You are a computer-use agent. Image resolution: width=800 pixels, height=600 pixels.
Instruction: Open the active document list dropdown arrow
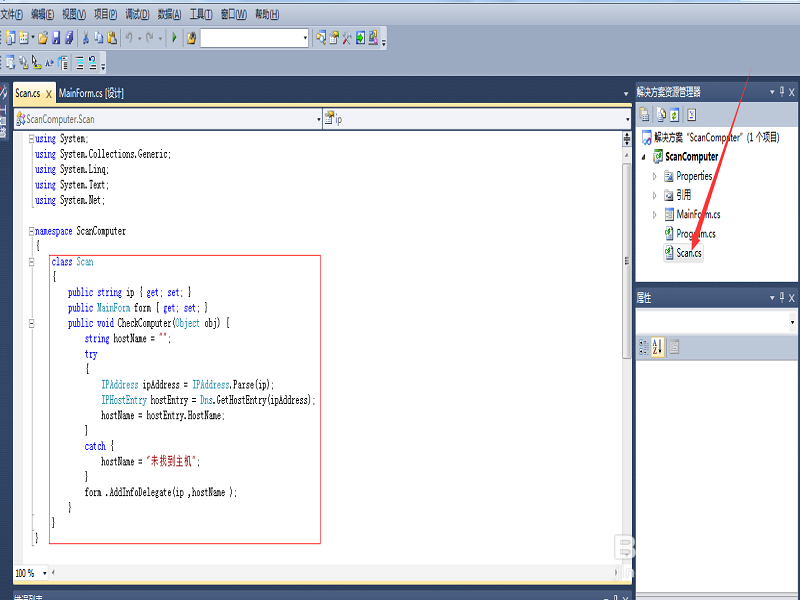click(626, 94)
